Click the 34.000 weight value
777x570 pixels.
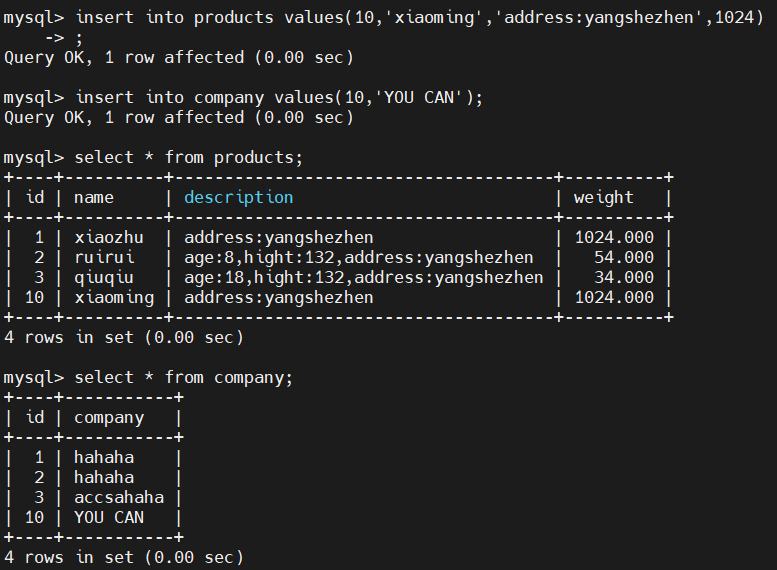coord(623,278)
